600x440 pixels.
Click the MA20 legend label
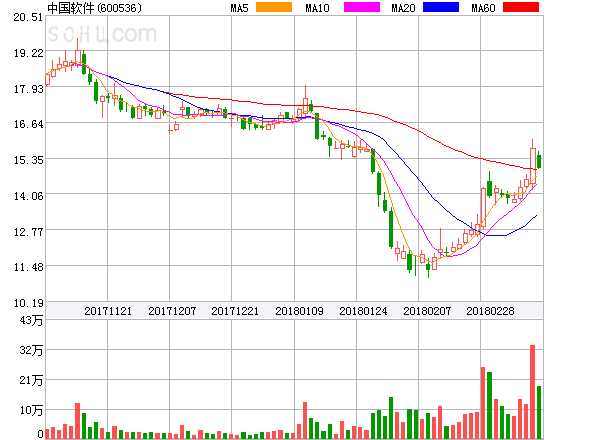[403, 8]
